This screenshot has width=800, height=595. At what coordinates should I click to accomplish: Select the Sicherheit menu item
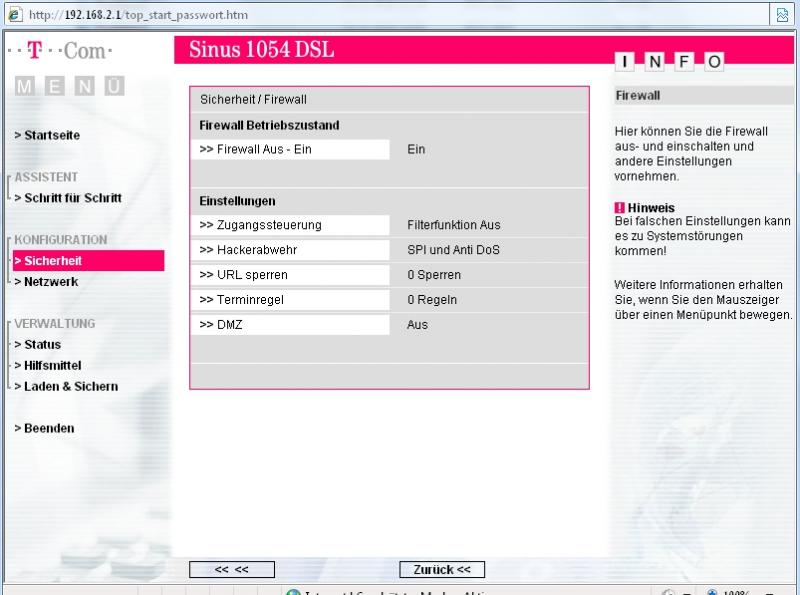click(88, 260)
